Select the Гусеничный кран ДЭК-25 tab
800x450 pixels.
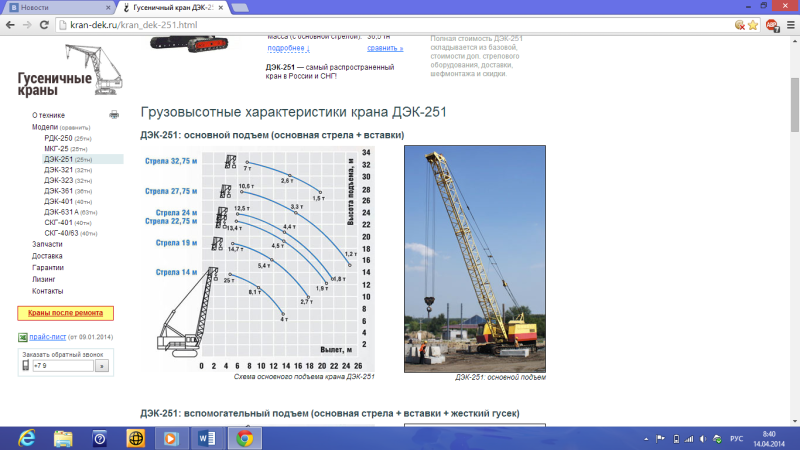[x=172, y=8]
